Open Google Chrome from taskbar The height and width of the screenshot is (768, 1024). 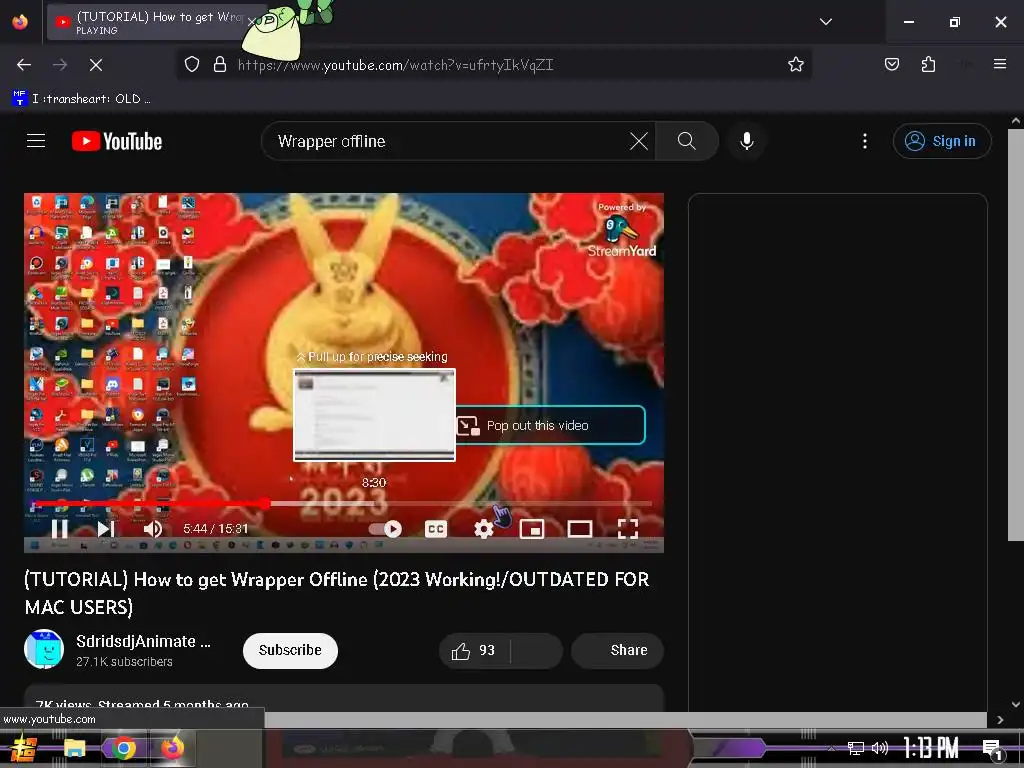tap(123, 748)
